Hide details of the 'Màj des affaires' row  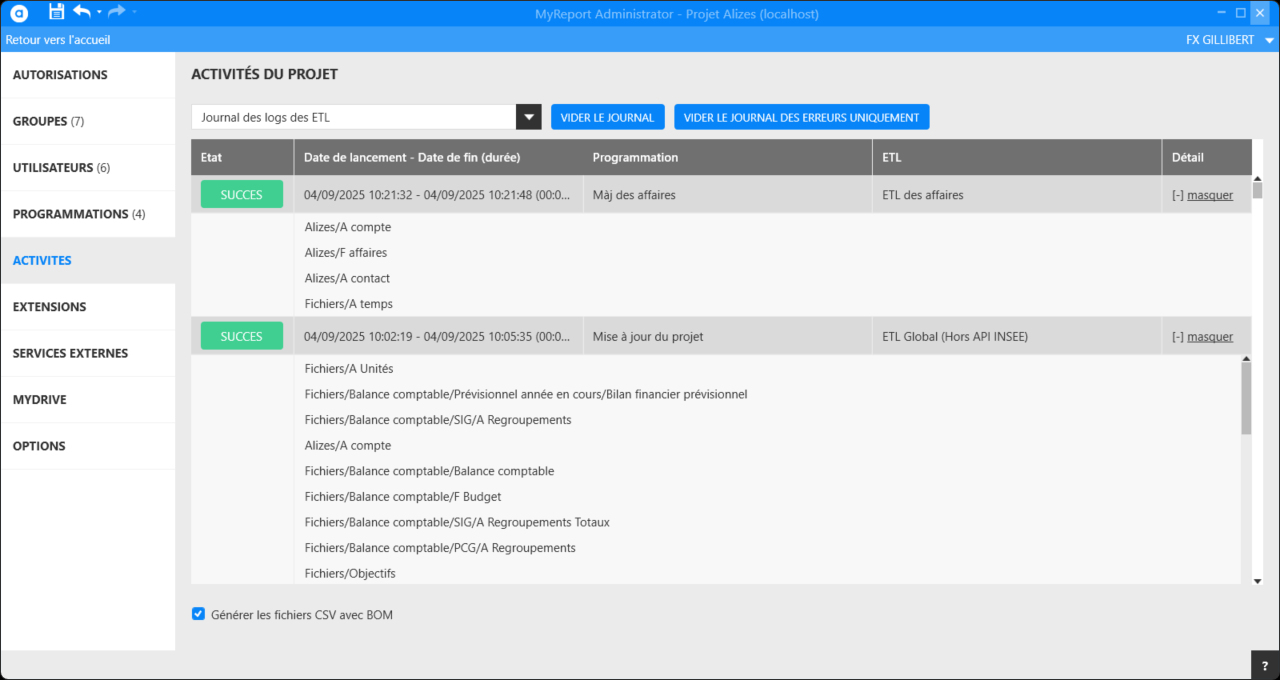click(1209, 195)
